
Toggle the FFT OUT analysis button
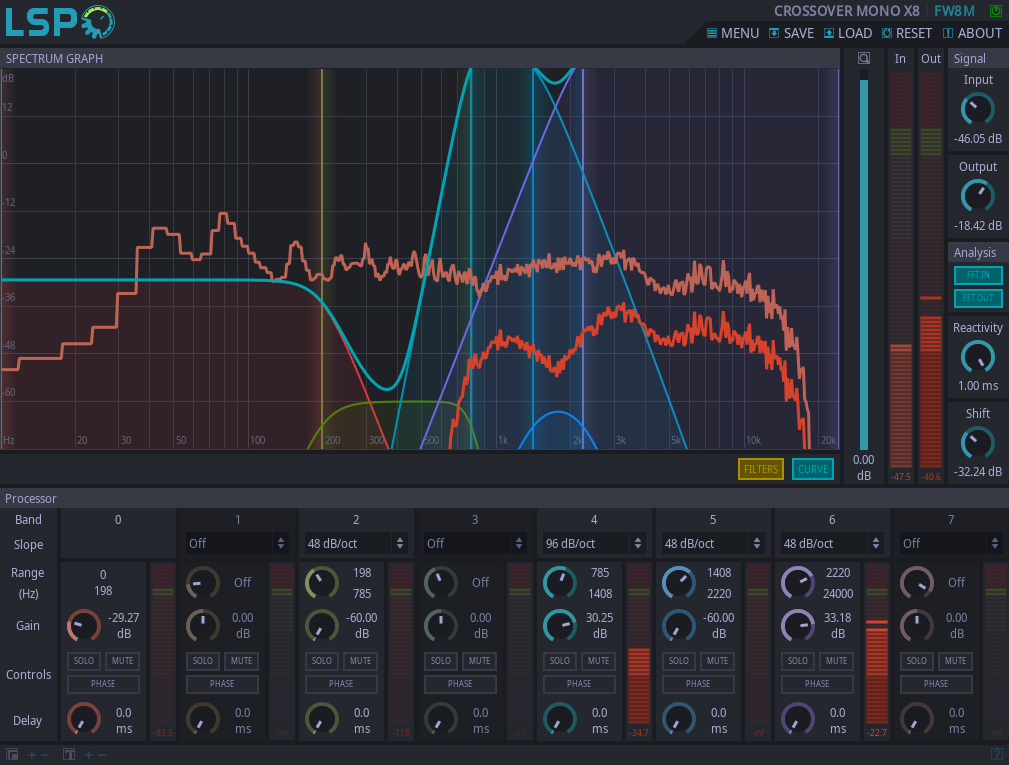pos(978,298)
